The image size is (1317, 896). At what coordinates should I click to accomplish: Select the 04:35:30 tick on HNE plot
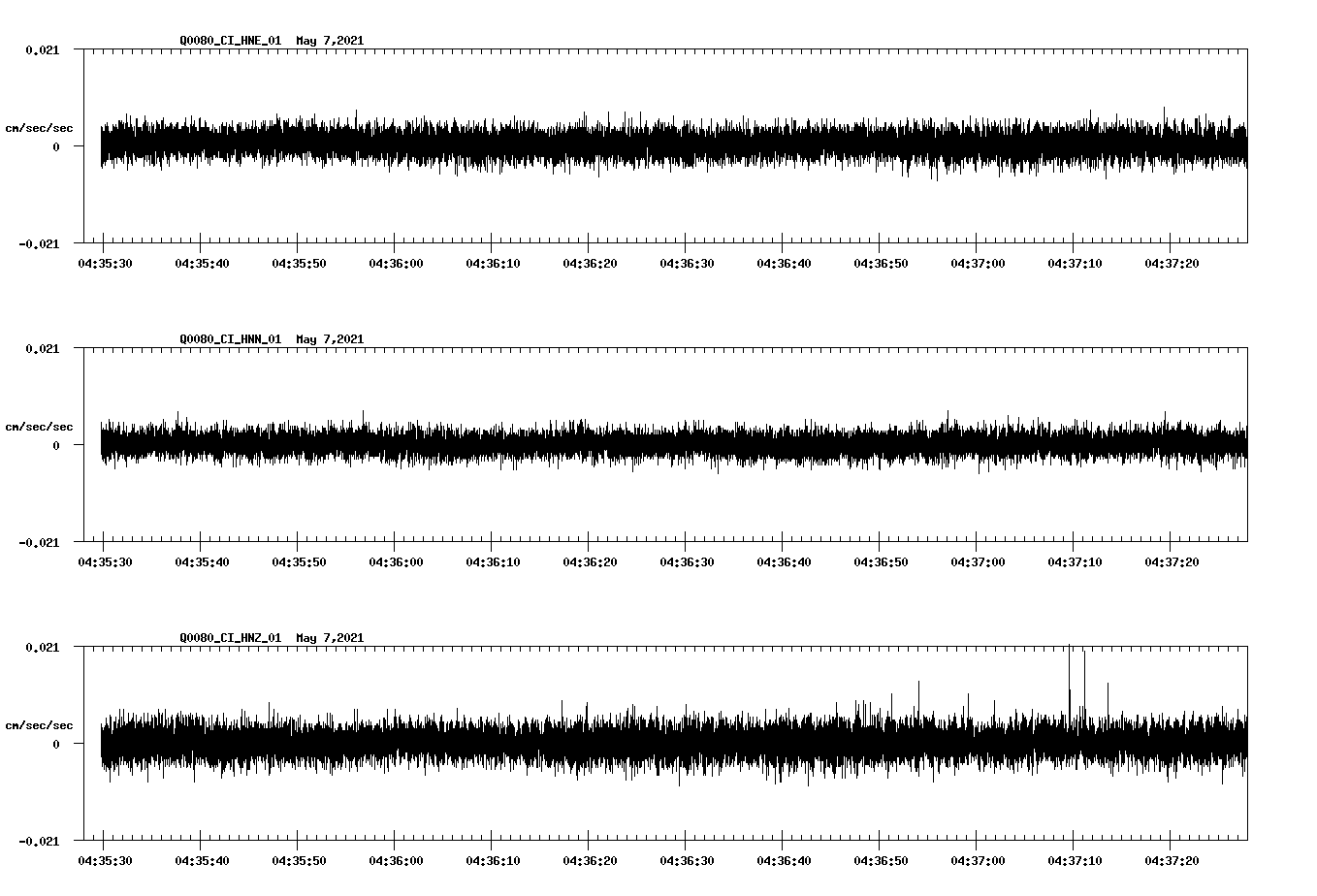click(104, 239)
